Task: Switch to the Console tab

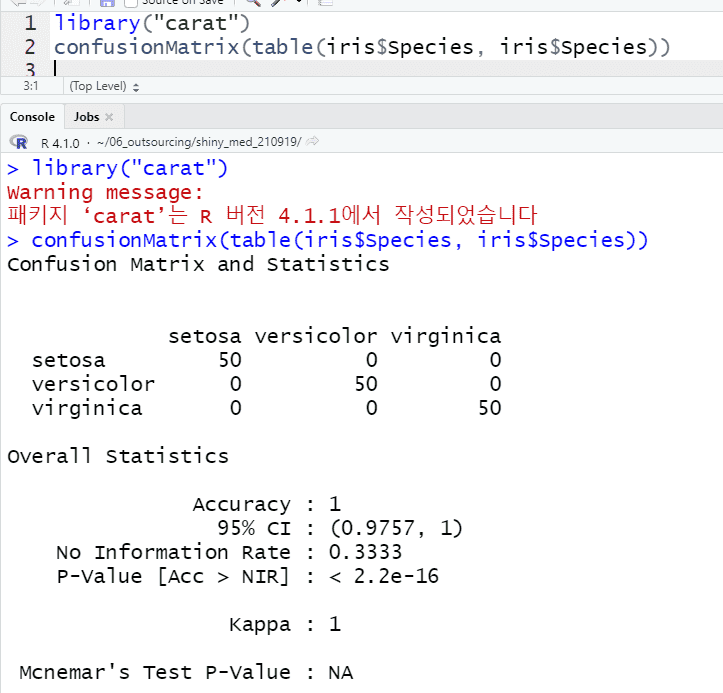Action: (x=32, y=117)
